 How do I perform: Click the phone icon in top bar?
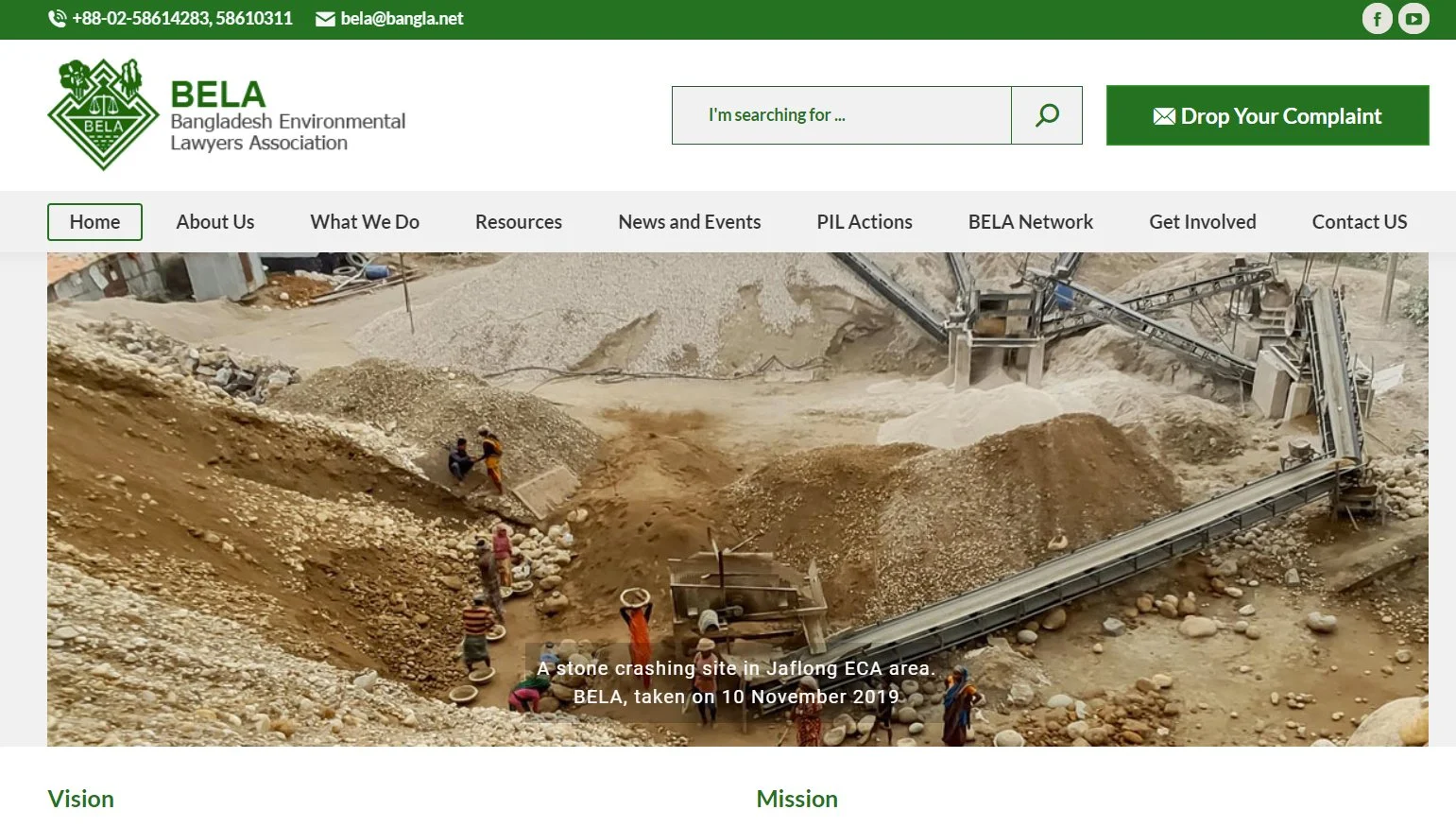pos(58,19)
